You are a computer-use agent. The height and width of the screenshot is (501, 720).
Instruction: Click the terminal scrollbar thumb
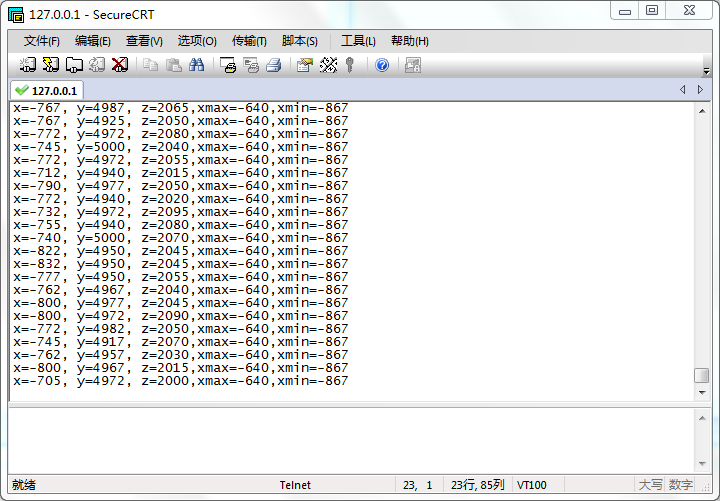tap(701, 375)
